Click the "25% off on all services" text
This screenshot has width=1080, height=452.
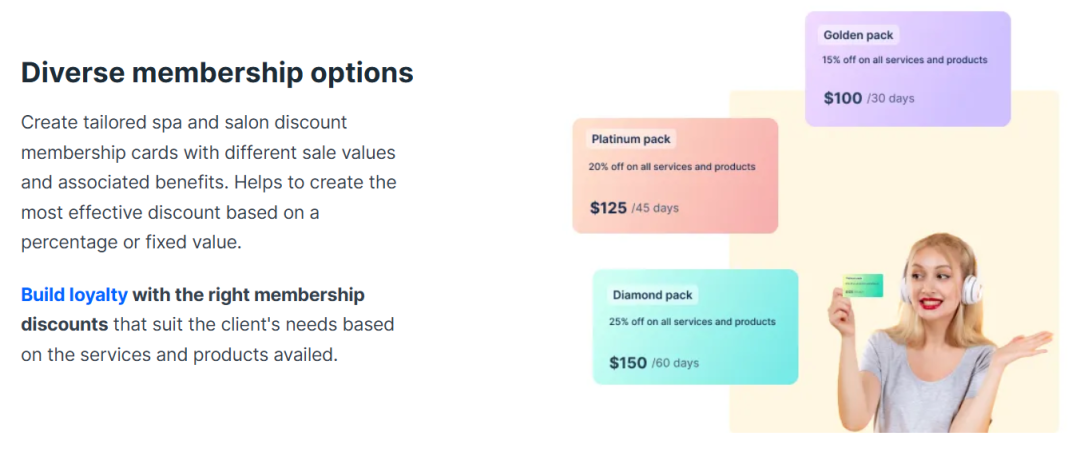point(693,322)
